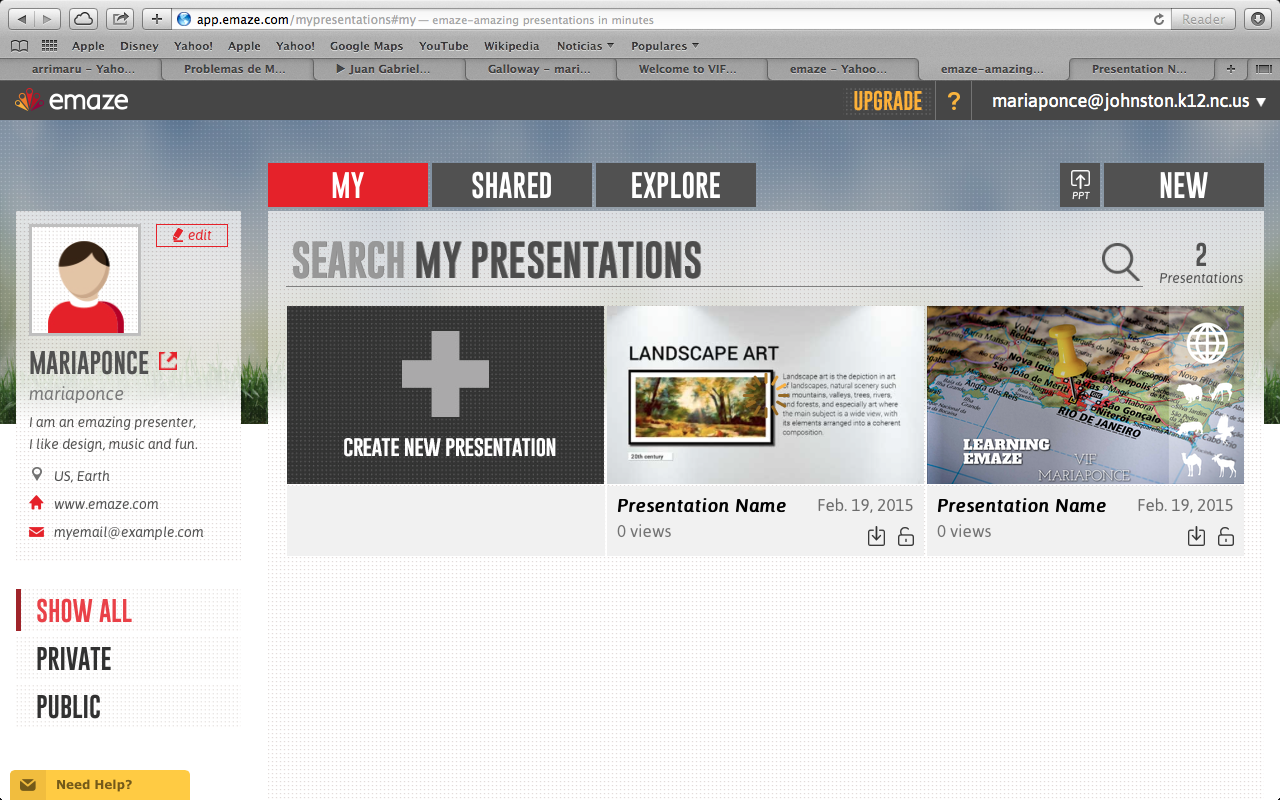Download the Landscape Art presentation
This screenshot has height=800, width=1280.
[876, 536]
